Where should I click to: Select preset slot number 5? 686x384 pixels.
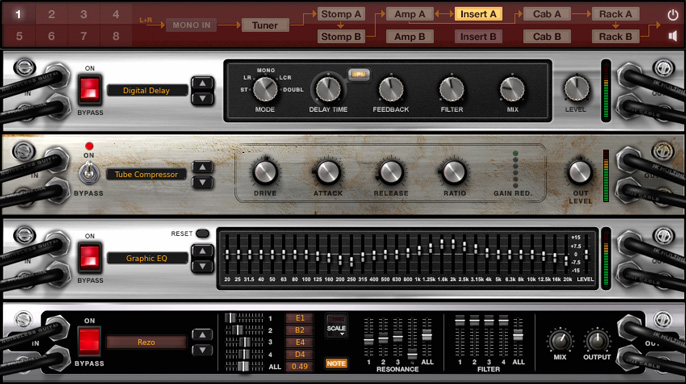click(x=19, y=36)
